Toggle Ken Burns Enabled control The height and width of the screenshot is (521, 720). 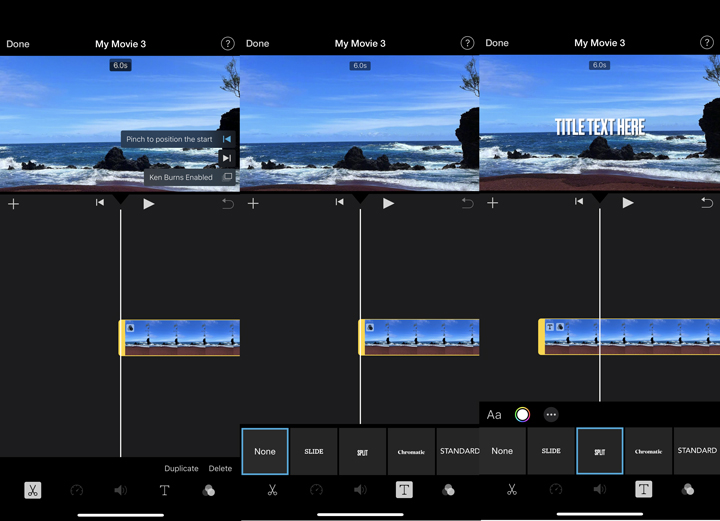pyautogui.click(x=190, y=177)
